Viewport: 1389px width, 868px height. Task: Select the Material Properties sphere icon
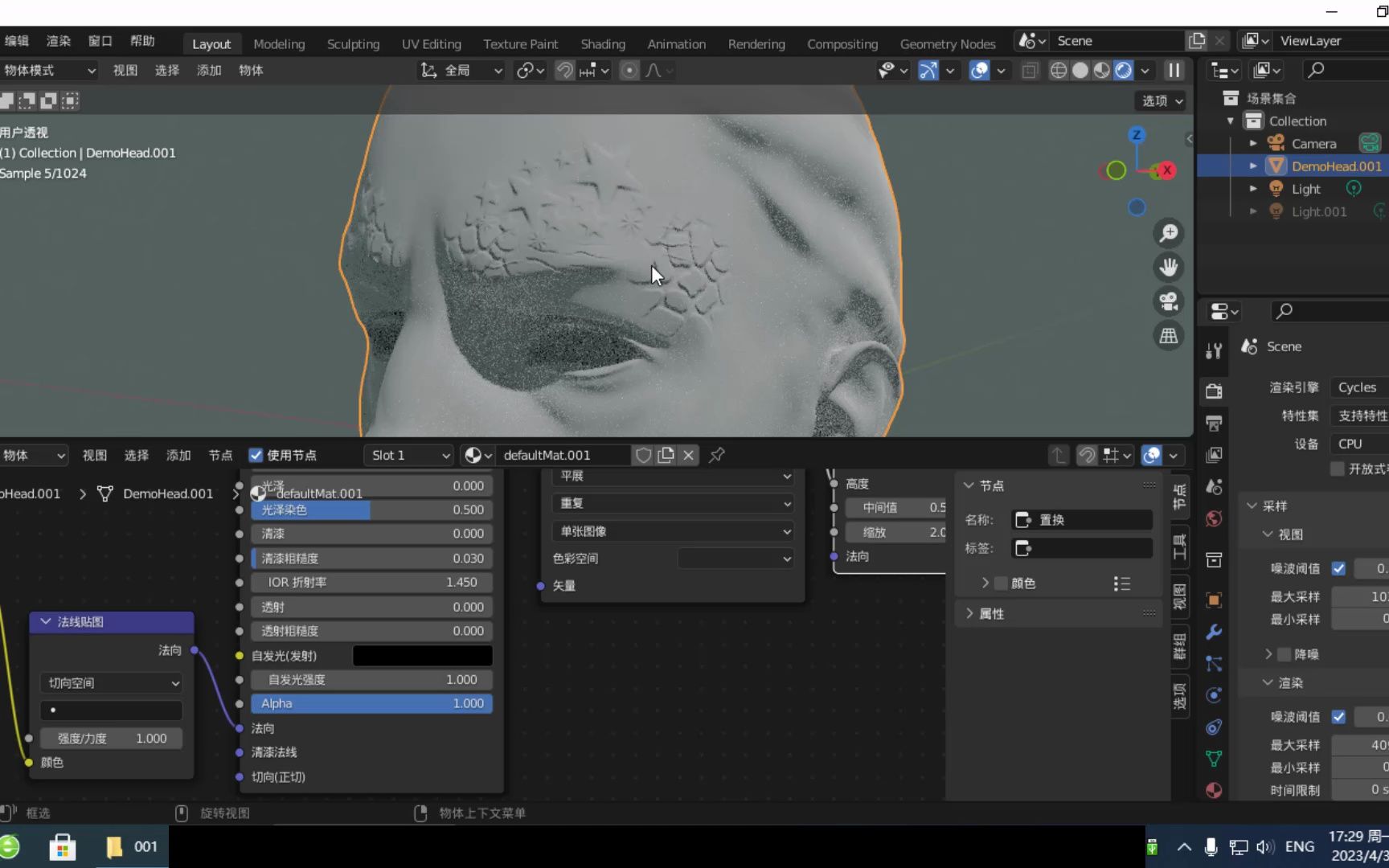click(x=1214, y=790)
